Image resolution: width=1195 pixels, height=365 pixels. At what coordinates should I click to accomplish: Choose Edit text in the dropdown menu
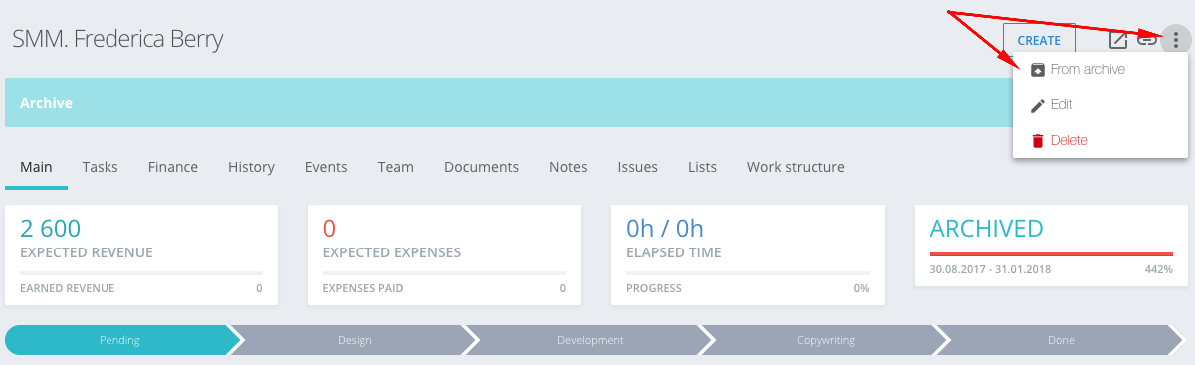pos(1061,105)
